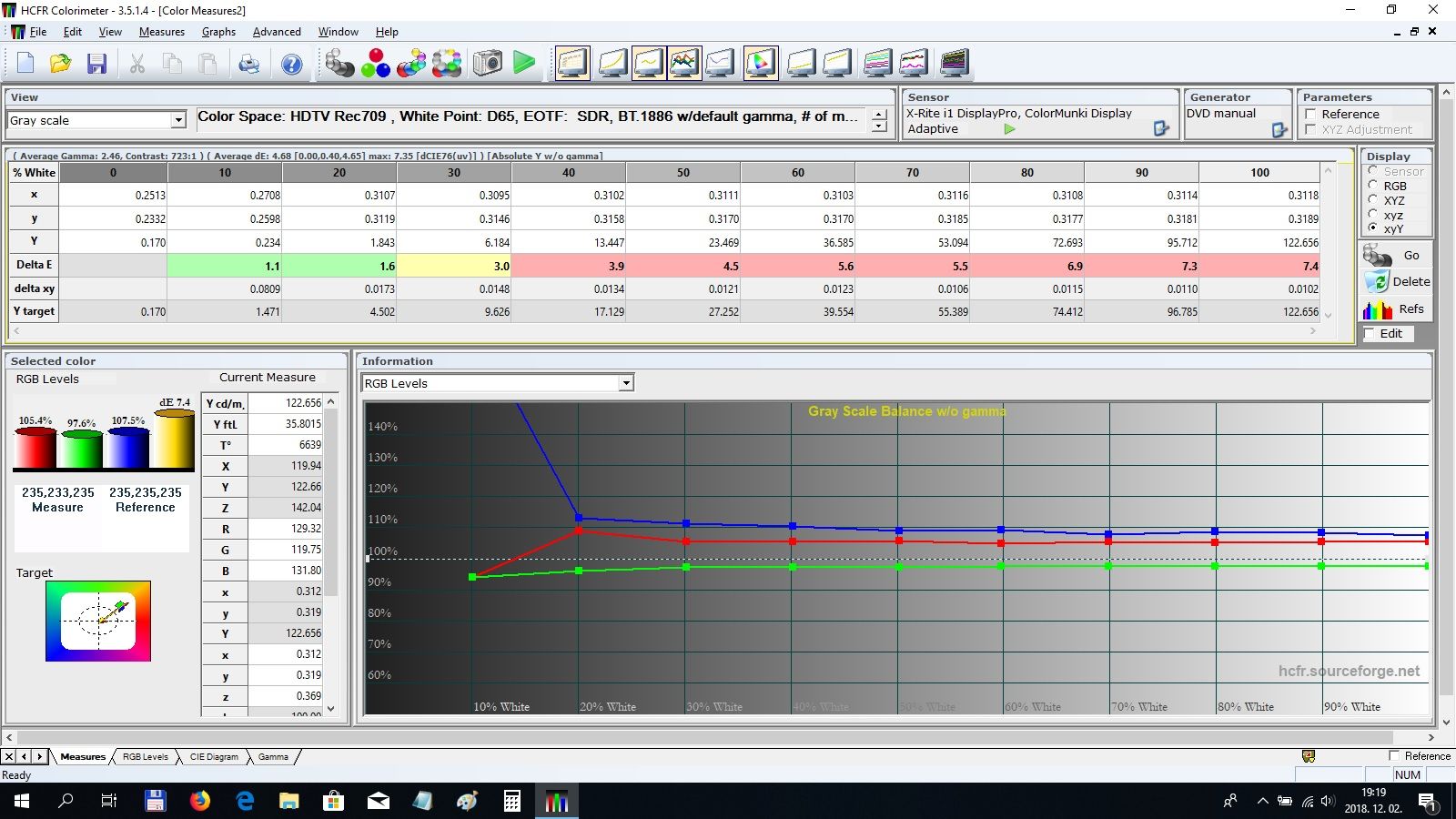Open luminance graph view (yellow curve monitor)

point(612,63)
